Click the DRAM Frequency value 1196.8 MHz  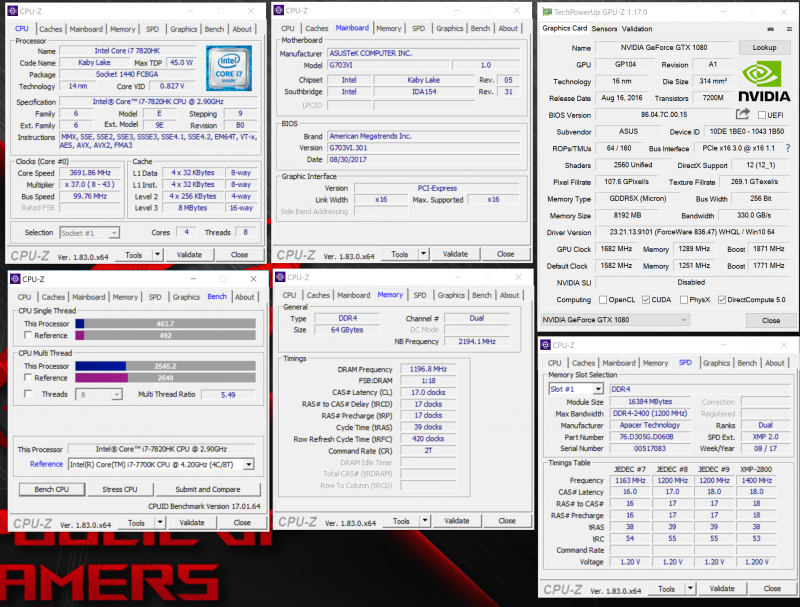pyautogui.click(x=428, y=369)
